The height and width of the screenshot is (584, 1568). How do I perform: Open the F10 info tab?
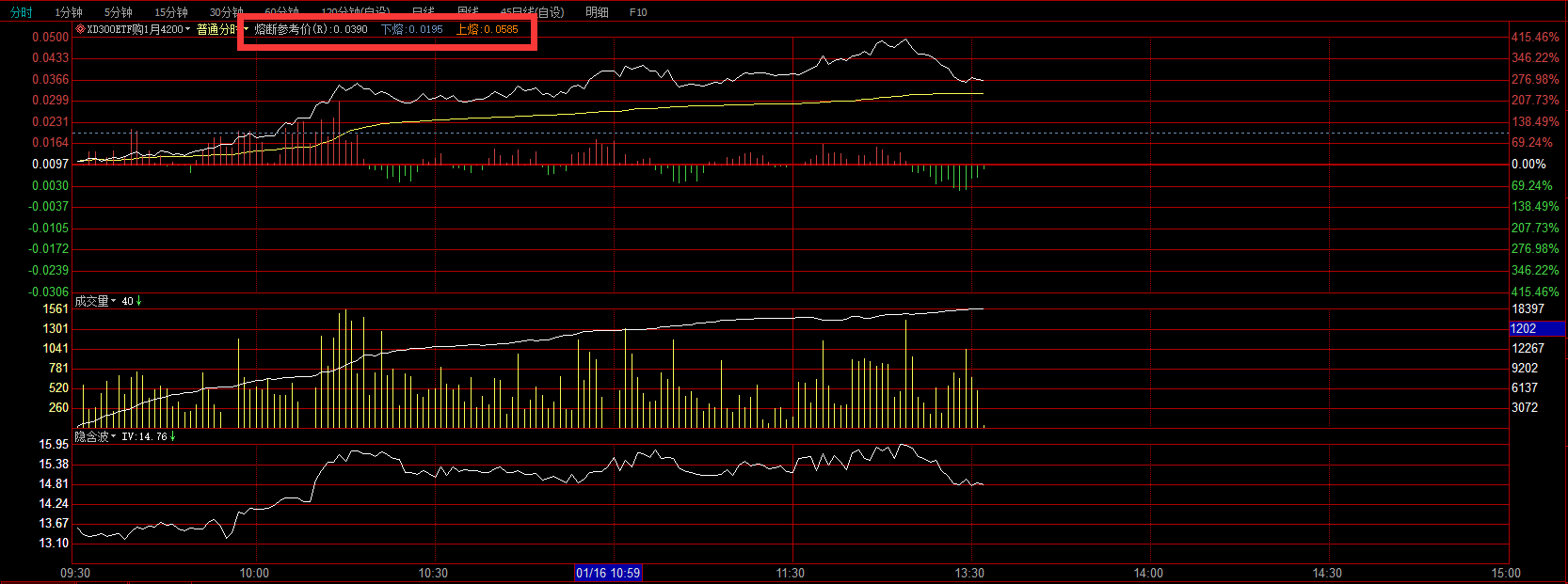click(638, 12)
